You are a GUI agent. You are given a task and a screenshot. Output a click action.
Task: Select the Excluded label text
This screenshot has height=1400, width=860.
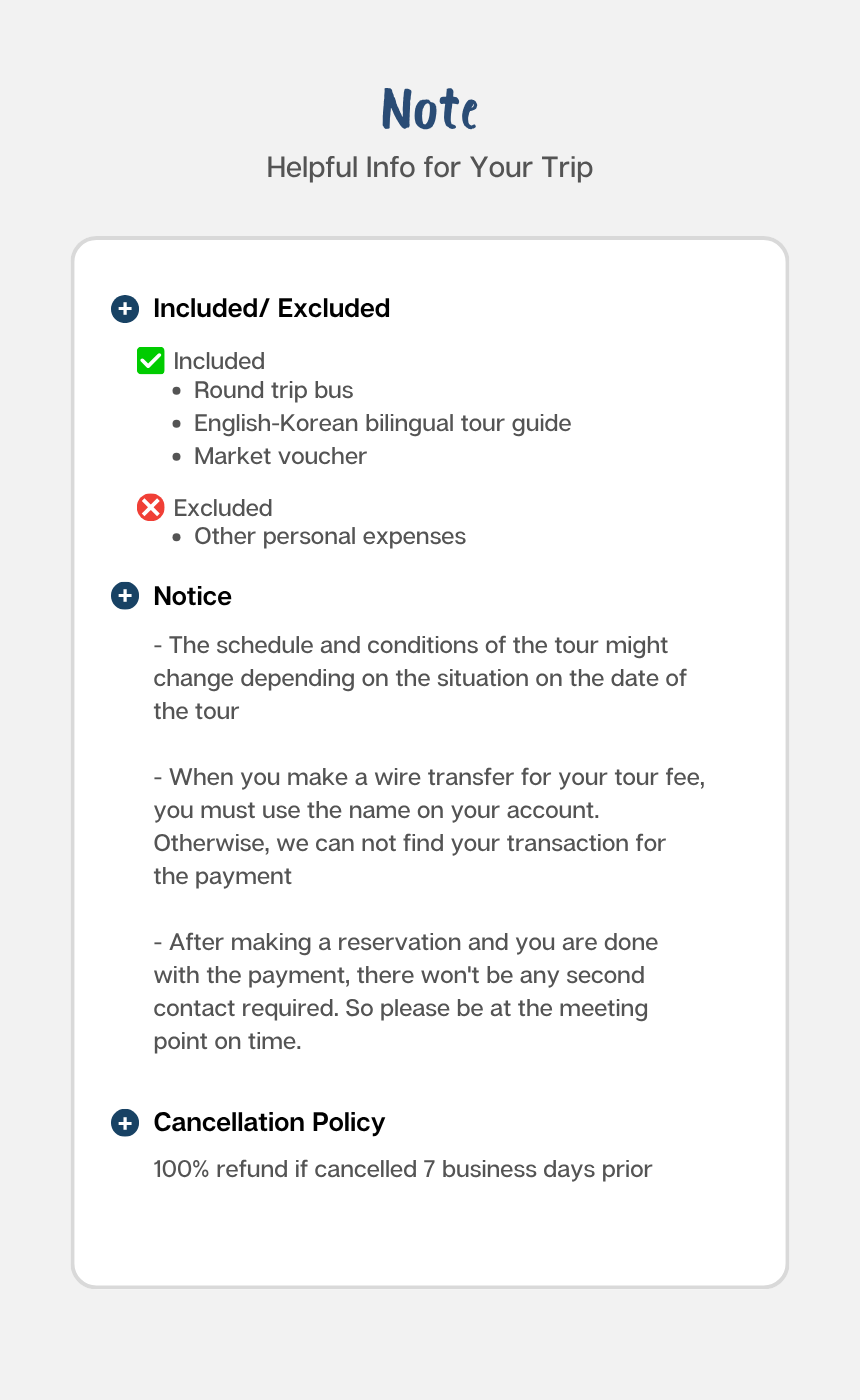click(x=223, y=508)
